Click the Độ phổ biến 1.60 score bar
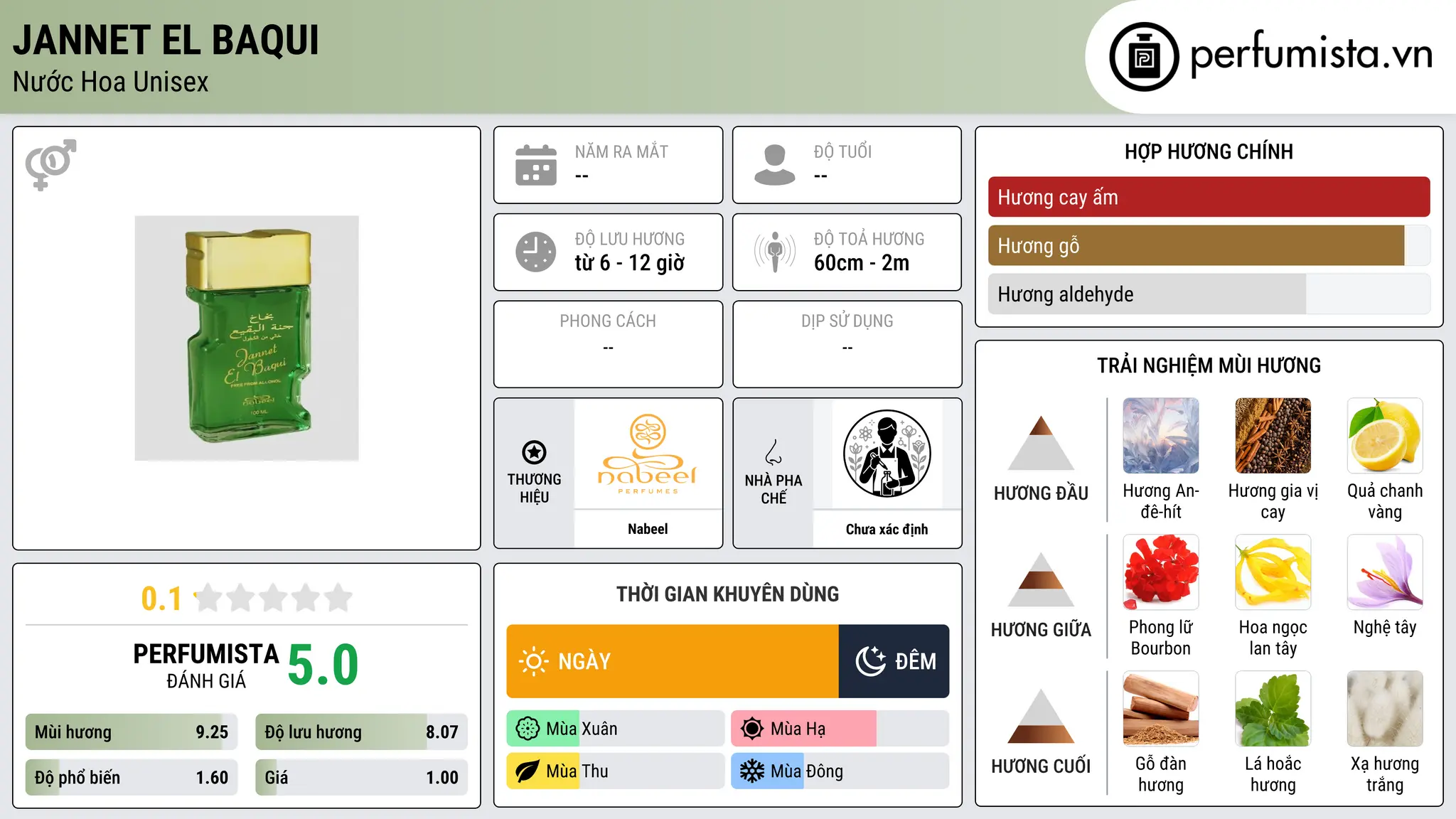The height and width of the screenshot is (819, 1456). (132, 778)
